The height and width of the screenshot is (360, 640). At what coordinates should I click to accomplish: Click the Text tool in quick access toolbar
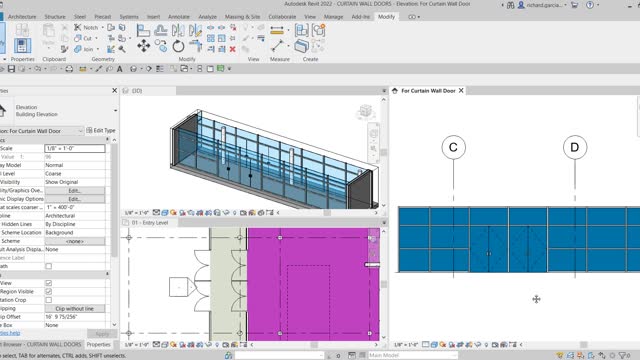tap(120, 69)
